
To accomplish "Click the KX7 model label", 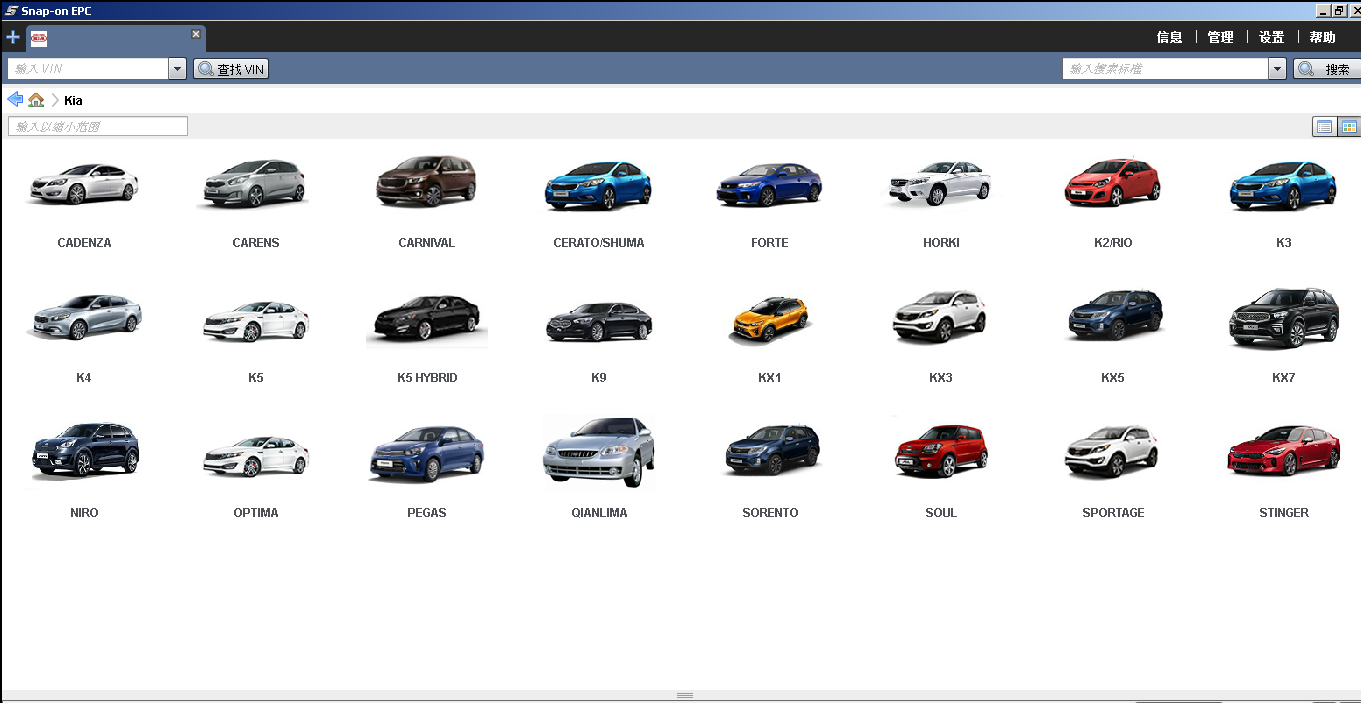I will tap(1283, 378).
